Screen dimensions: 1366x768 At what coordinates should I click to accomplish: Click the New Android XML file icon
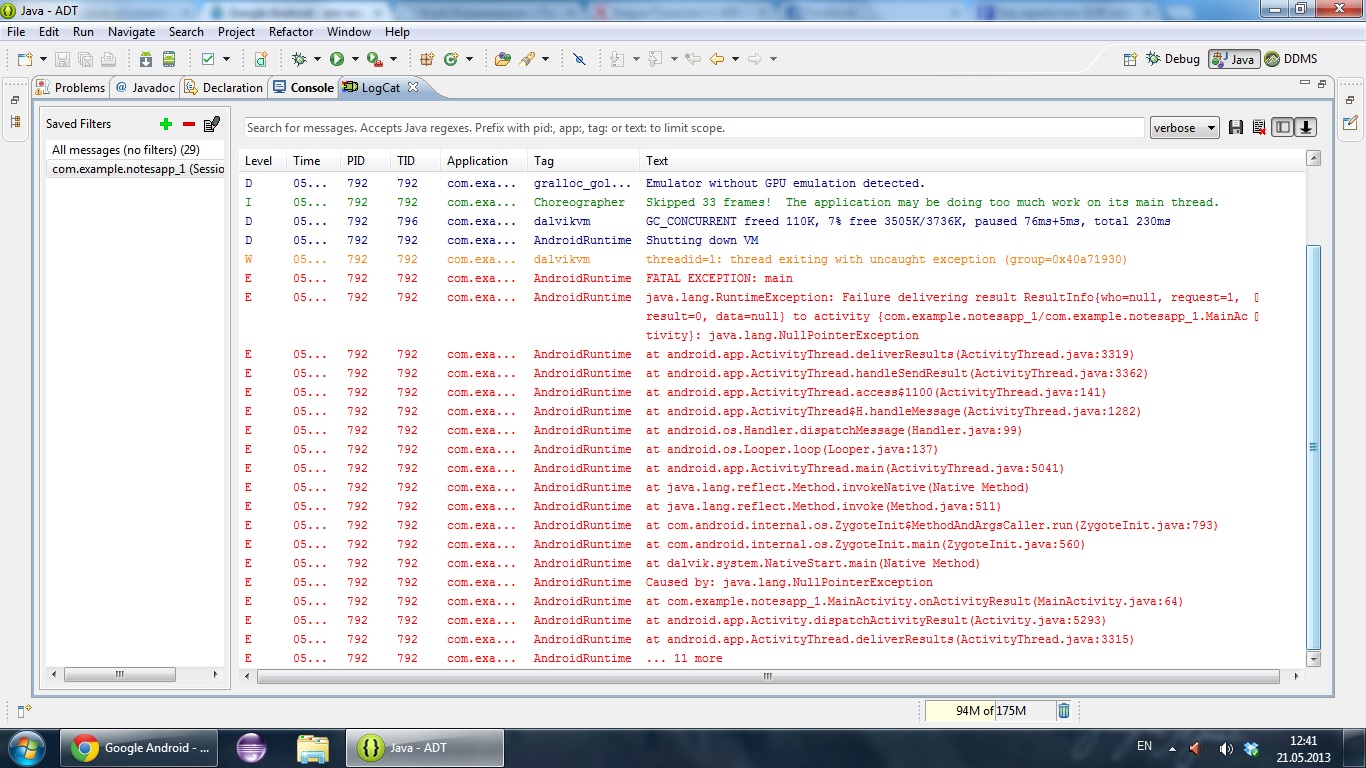coord(261,59)
